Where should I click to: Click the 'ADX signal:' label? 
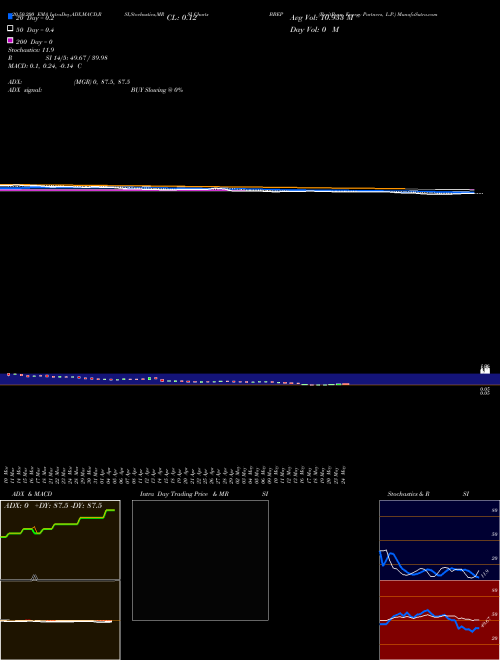pyautogui.click(x=25, y=90)
